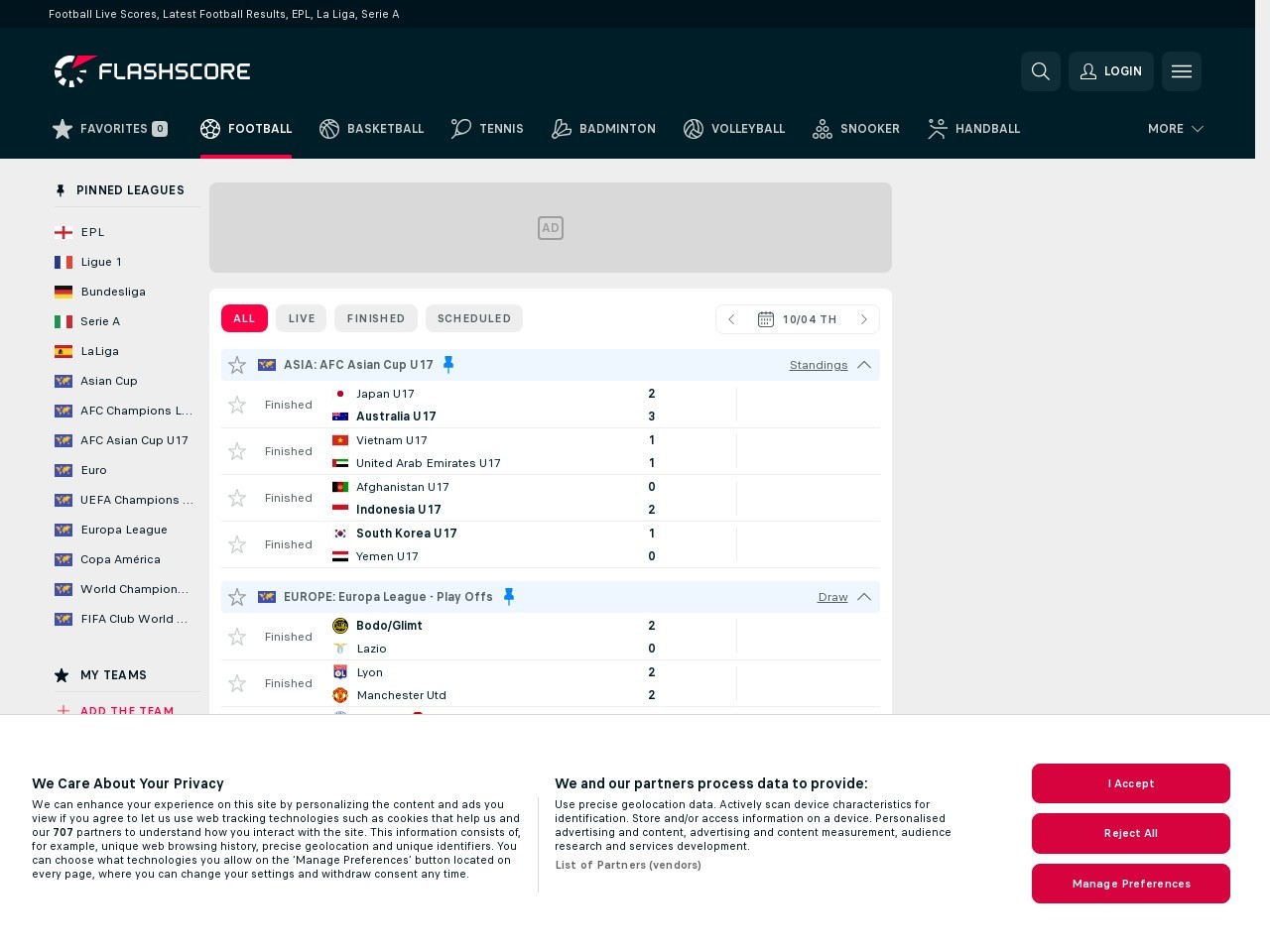Favorite the AFC Asian Cup U17 league star
1270x952 pixels.
(x=237, y=365)
